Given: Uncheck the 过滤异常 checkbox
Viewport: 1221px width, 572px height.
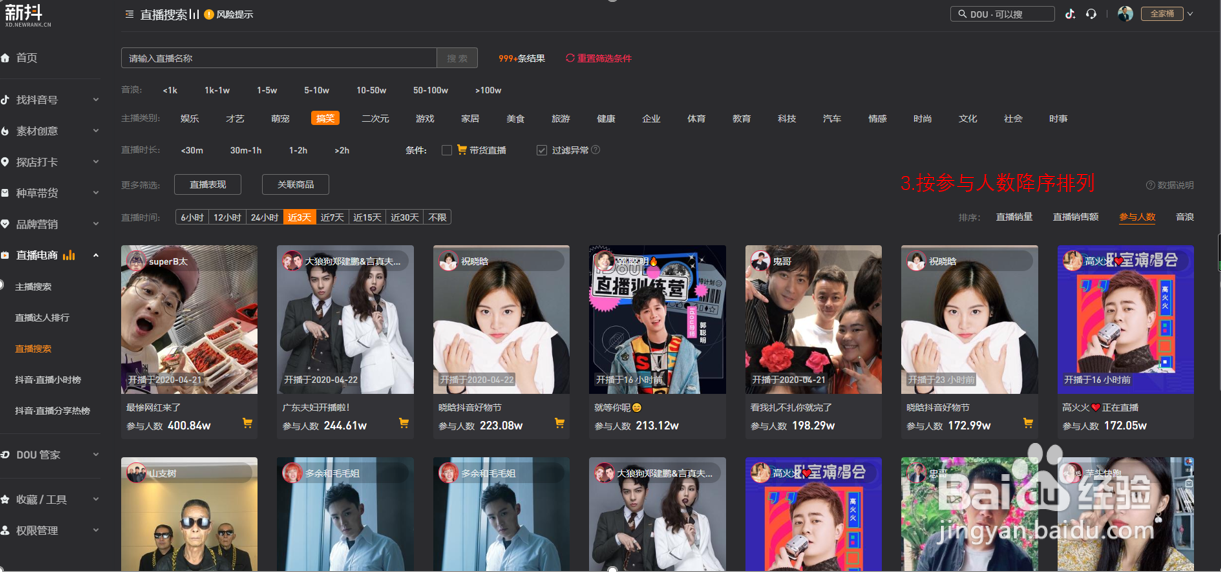Looking at the screenshot, I should click(542, 150).
